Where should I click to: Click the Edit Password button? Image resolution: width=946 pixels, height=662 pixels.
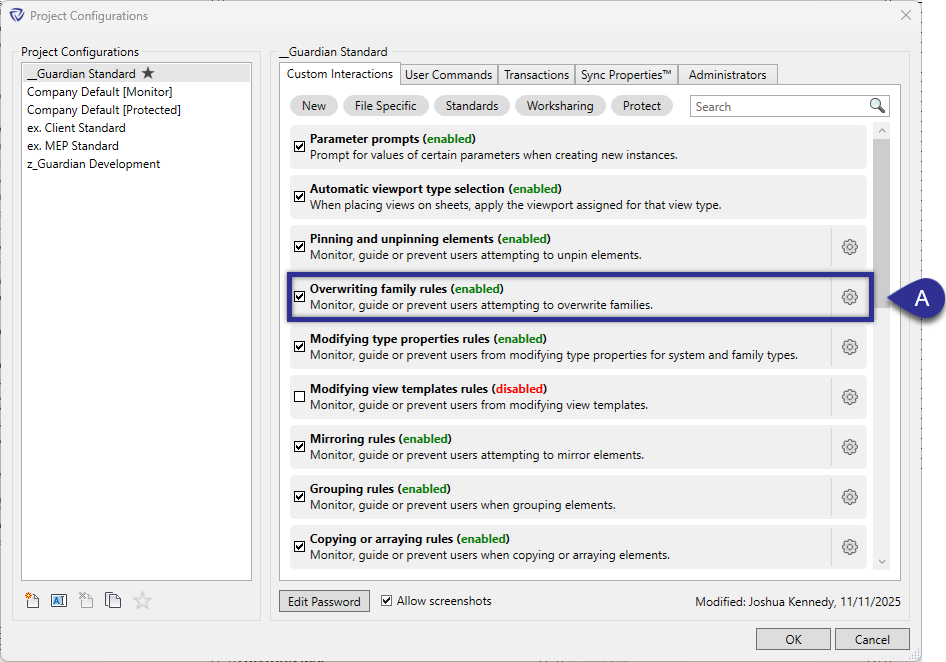coord(324,600)
